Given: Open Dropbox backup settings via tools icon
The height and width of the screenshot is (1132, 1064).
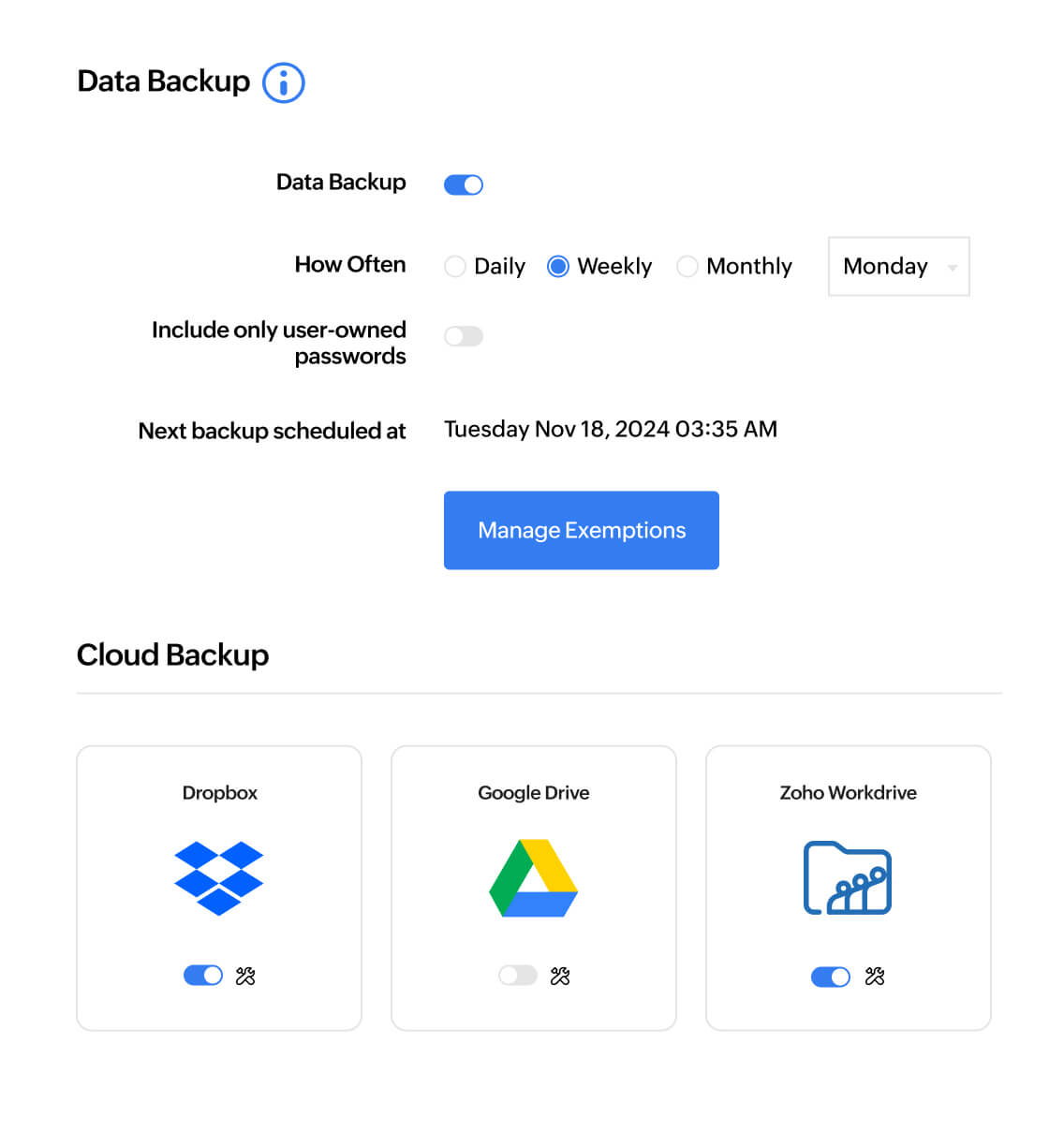Looking at the screenshot, I should click(245, 976).
